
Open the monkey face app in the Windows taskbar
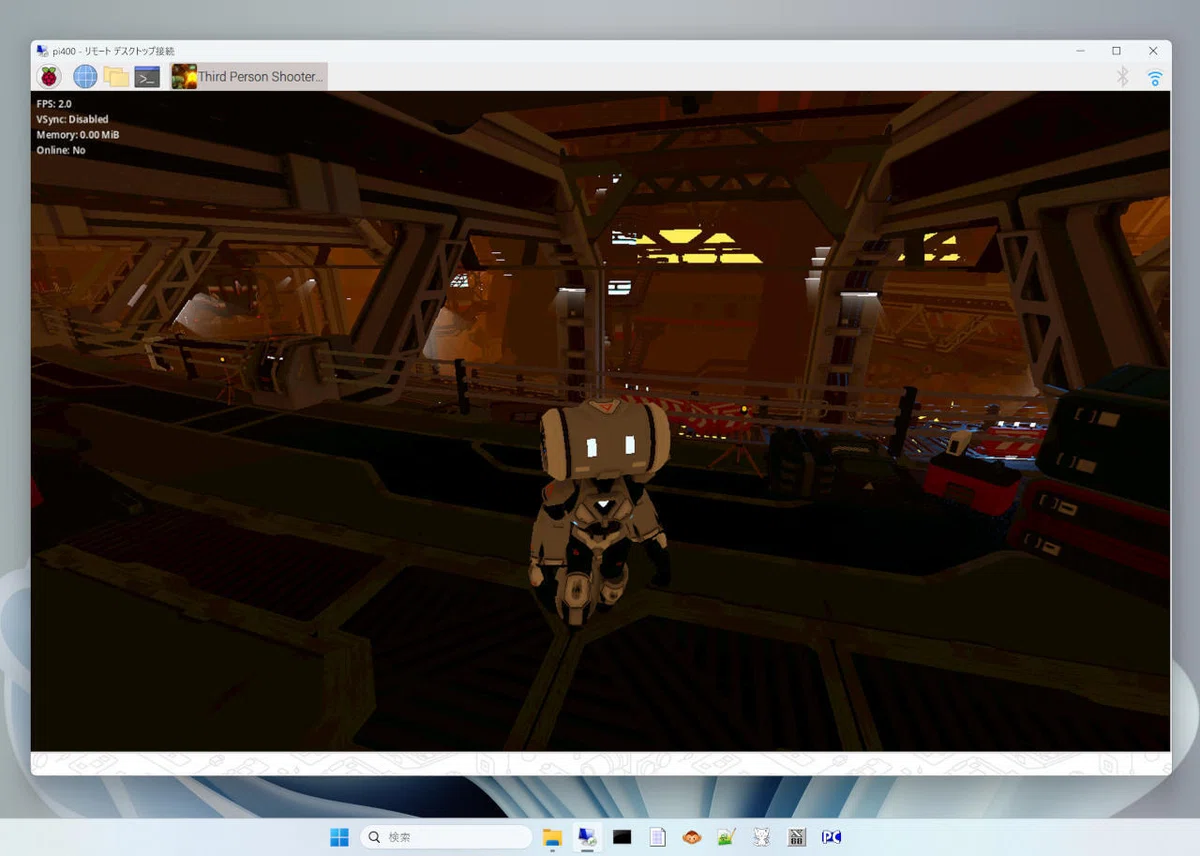[692, 837]
